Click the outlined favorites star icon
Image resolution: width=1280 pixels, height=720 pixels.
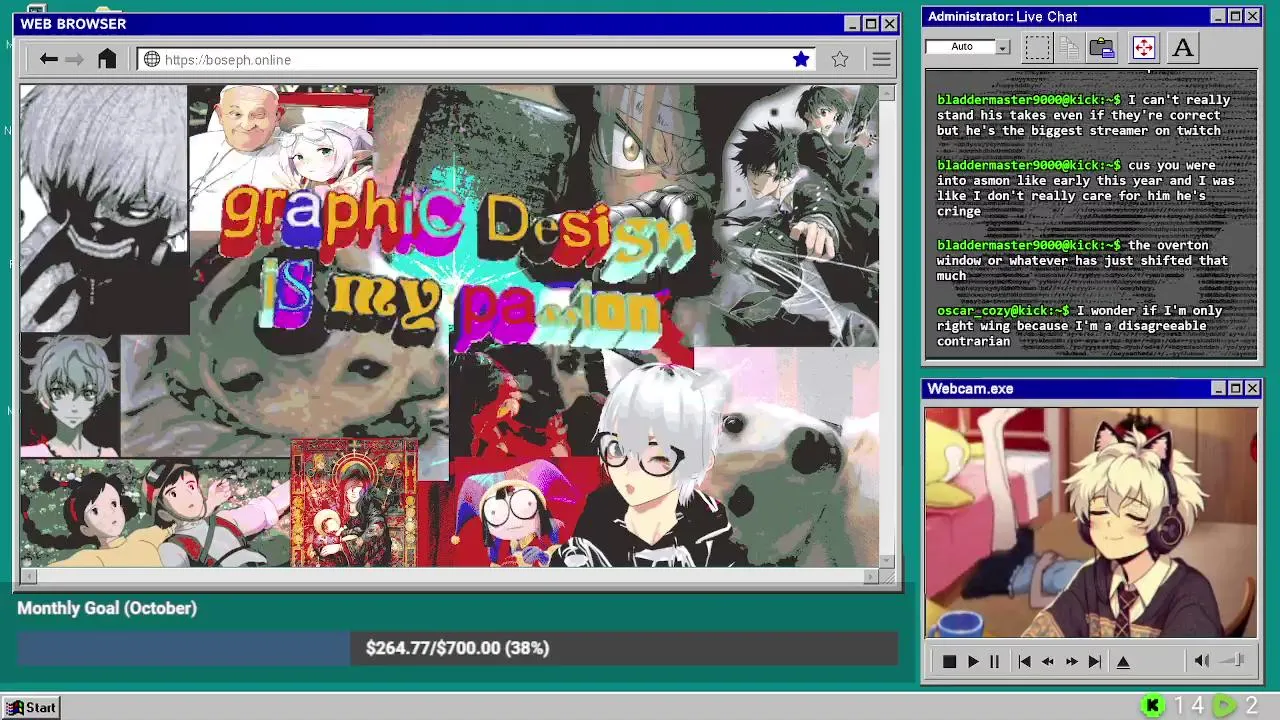point(840,59)
